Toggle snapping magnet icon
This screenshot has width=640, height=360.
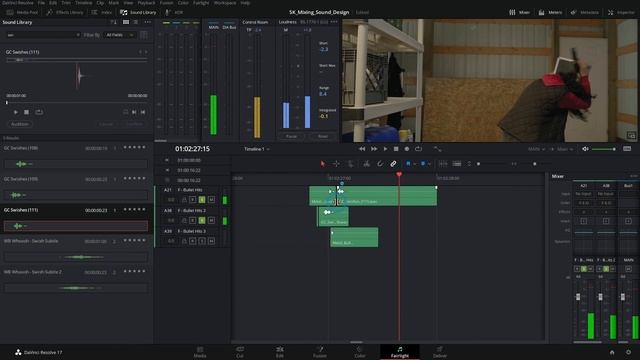380,164
